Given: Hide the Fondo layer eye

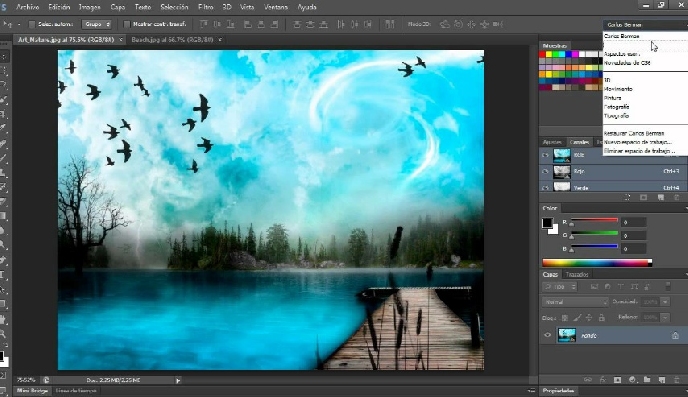Looking at the screenshot, I should [x=547, y=335].
